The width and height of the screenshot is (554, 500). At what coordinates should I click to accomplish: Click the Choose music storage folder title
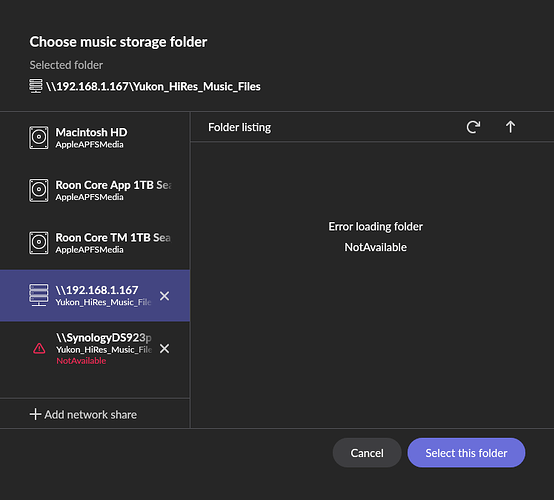click(x=118, y=42)
